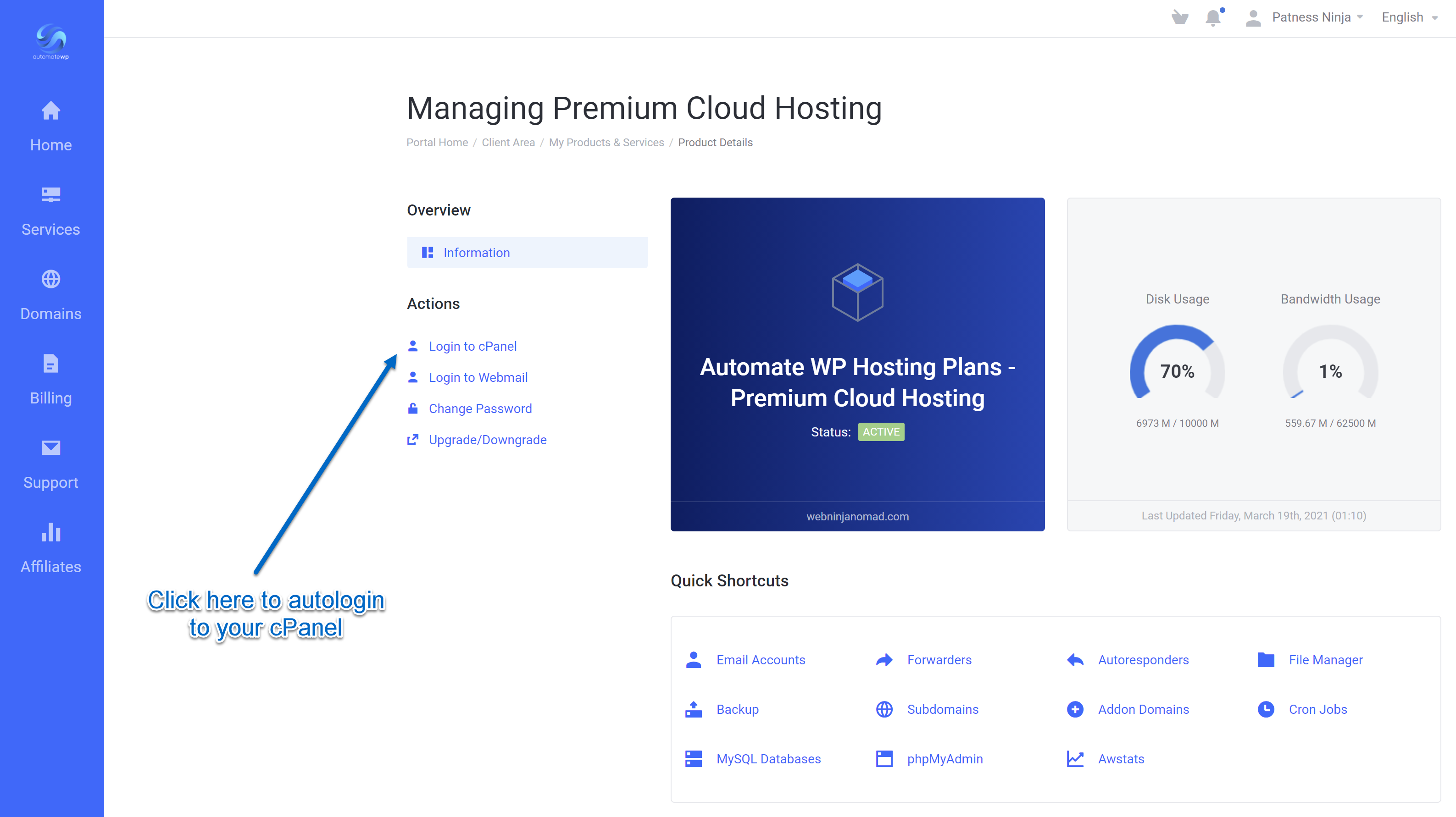Open notifications bell icon
This screenshot has width=1456, height=817.
pyautogui.click(x=1213, y=17)
